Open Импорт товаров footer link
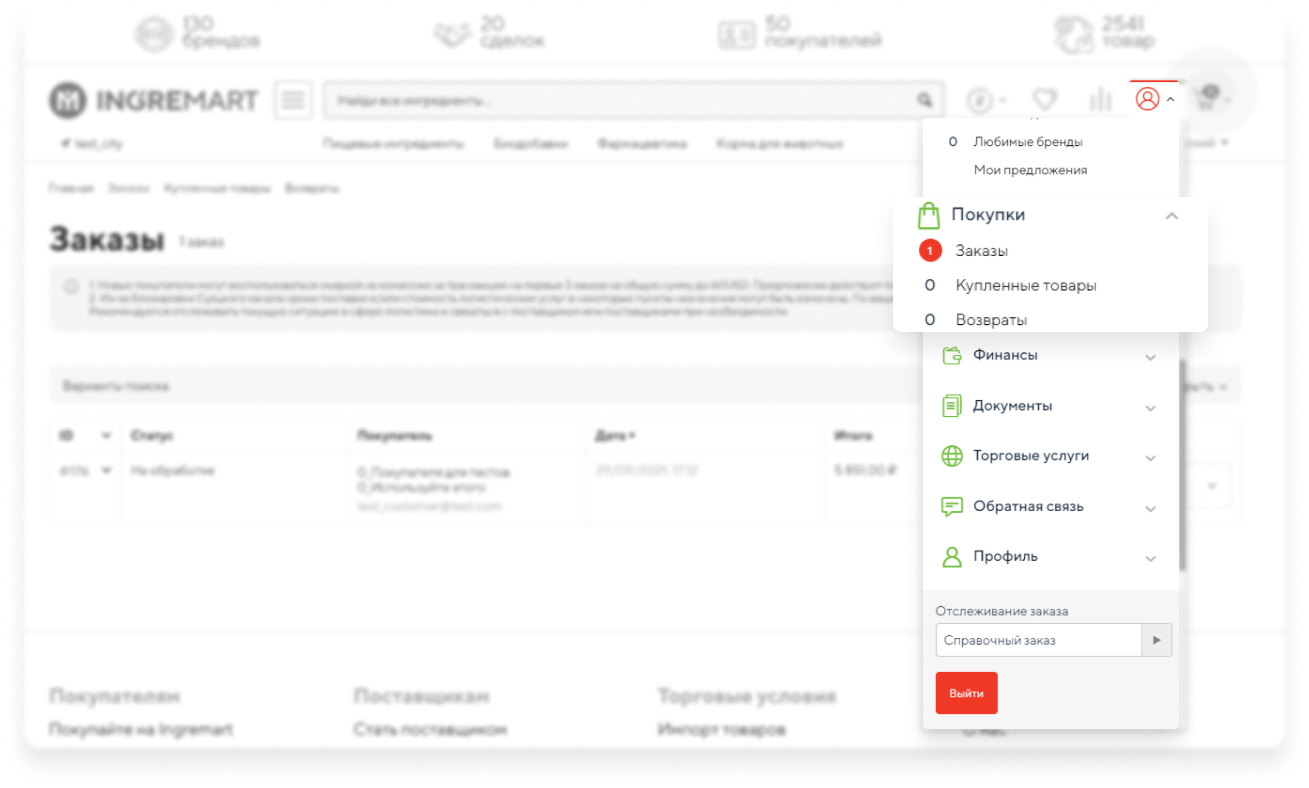 (x=721, y=729)
